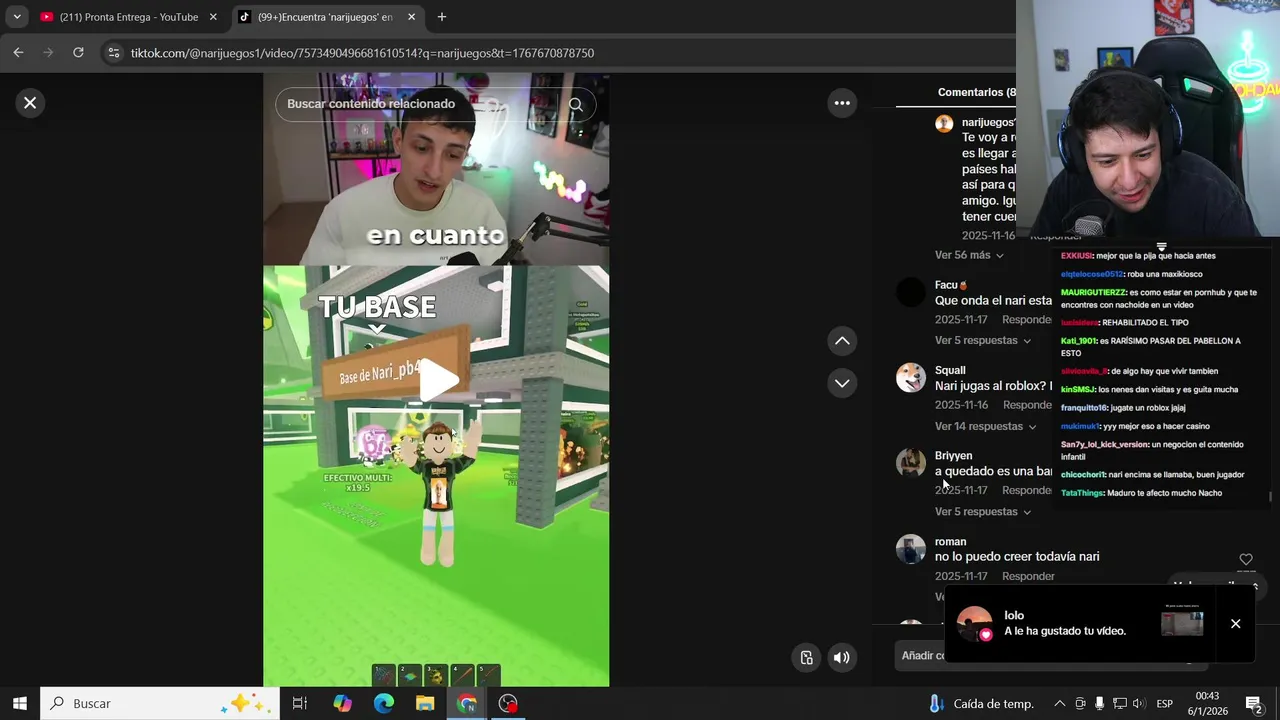Go to next video with down arrow
The height and width of the screenshot is (720, 1280).
(842, 383)
